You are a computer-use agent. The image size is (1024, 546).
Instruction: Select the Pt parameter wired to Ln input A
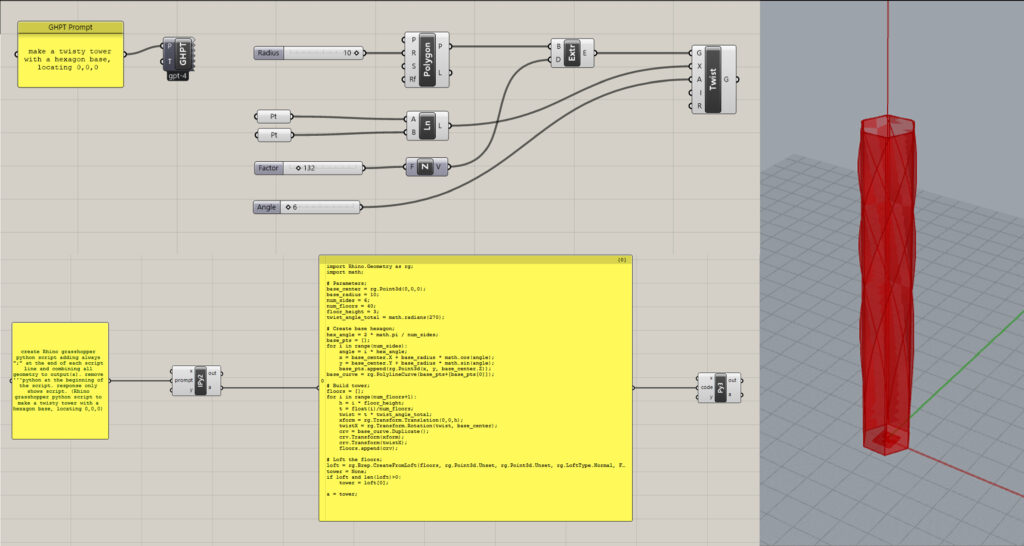(x=274, y=117)
